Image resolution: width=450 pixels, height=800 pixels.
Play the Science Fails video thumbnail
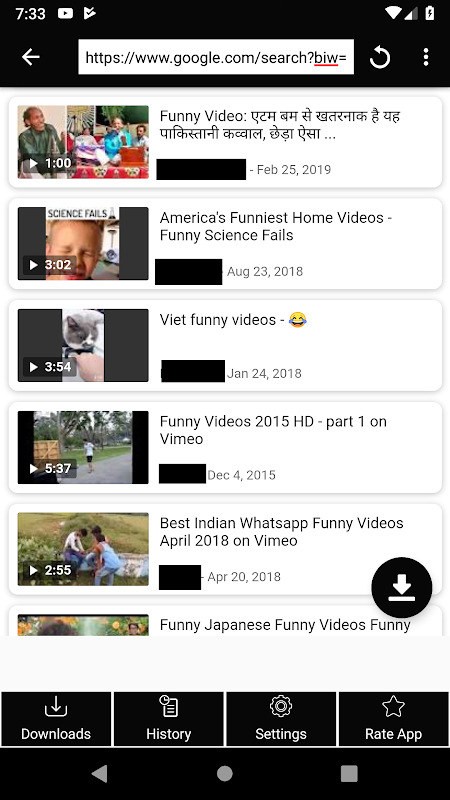coord(83,243)
